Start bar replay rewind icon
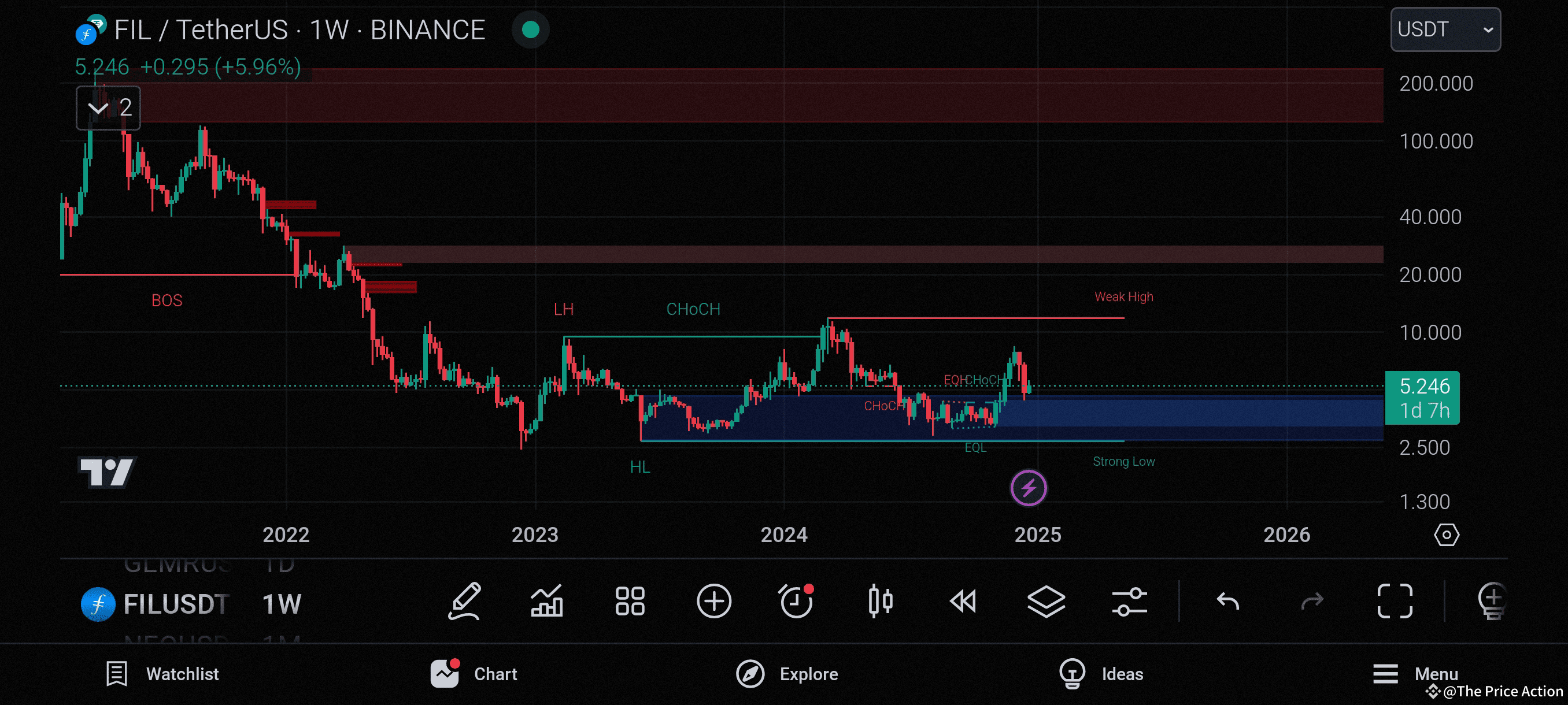This screenshot has width=1568, height=705. (x=963, y=602)
